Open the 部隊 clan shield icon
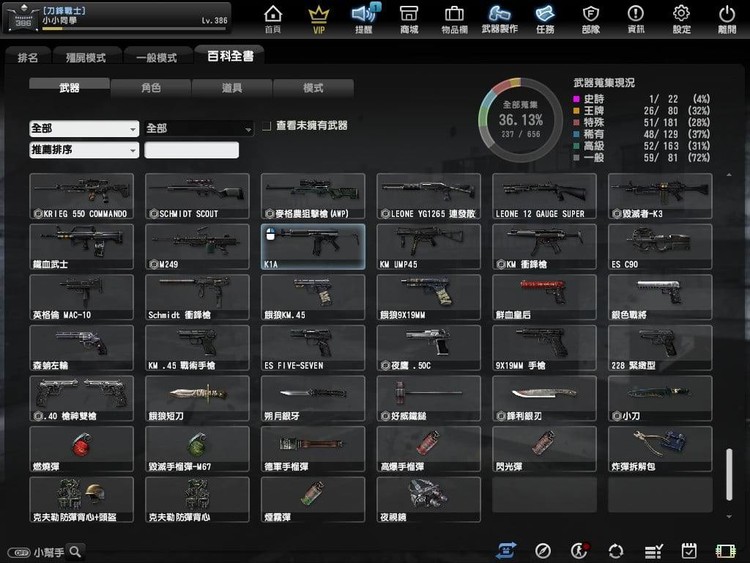Viewport: 750px width, 563px height. (591, 19)
